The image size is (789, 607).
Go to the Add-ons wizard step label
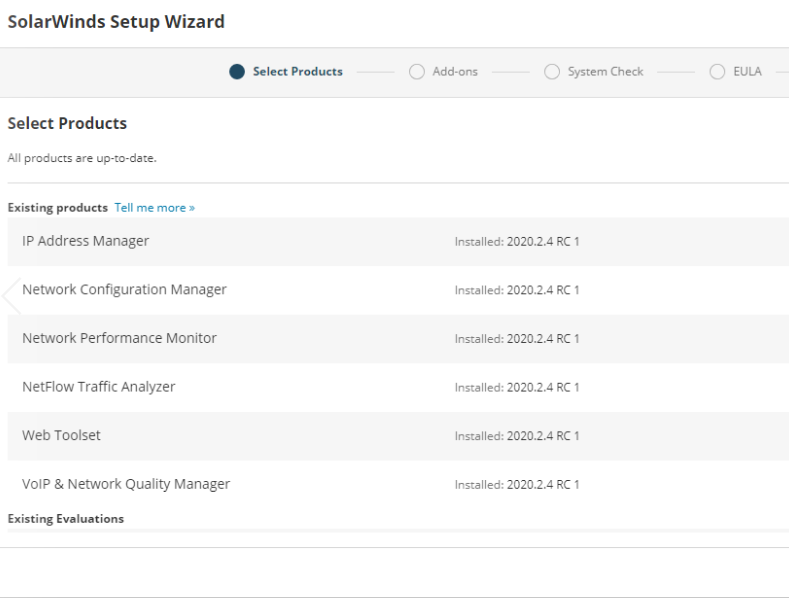click(453, 72)
